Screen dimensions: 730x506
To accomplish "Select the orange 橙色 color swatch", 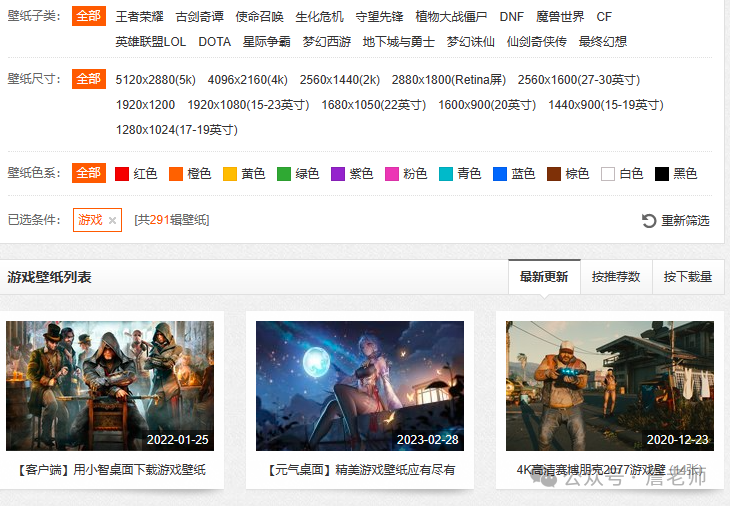I will [176, 174].
